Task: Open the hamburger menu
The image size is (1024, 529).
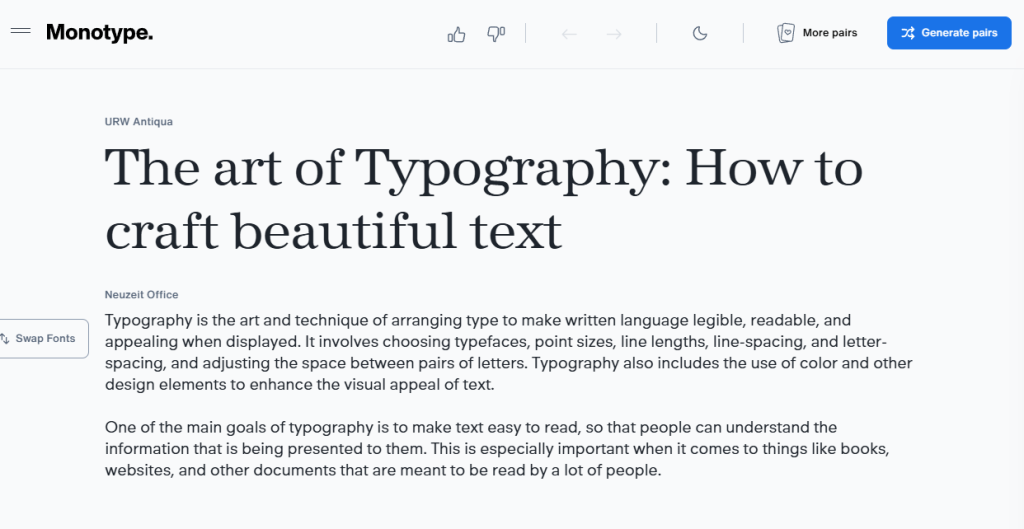Action: (x=21, y=32)
